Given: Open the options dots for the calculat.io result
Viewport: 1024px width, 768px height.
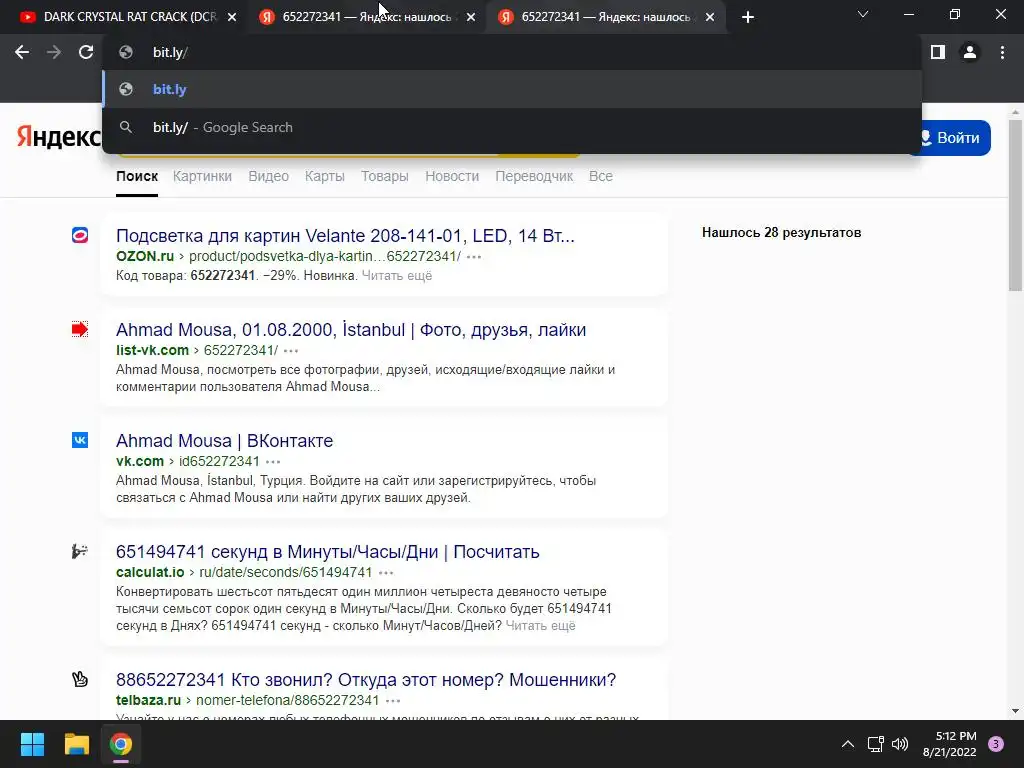Looking at the screenshot, I should coord(386,573).
